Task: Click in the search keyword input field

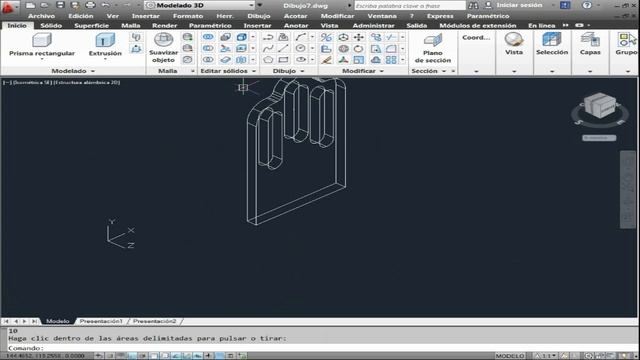Action: coord(410,6)
